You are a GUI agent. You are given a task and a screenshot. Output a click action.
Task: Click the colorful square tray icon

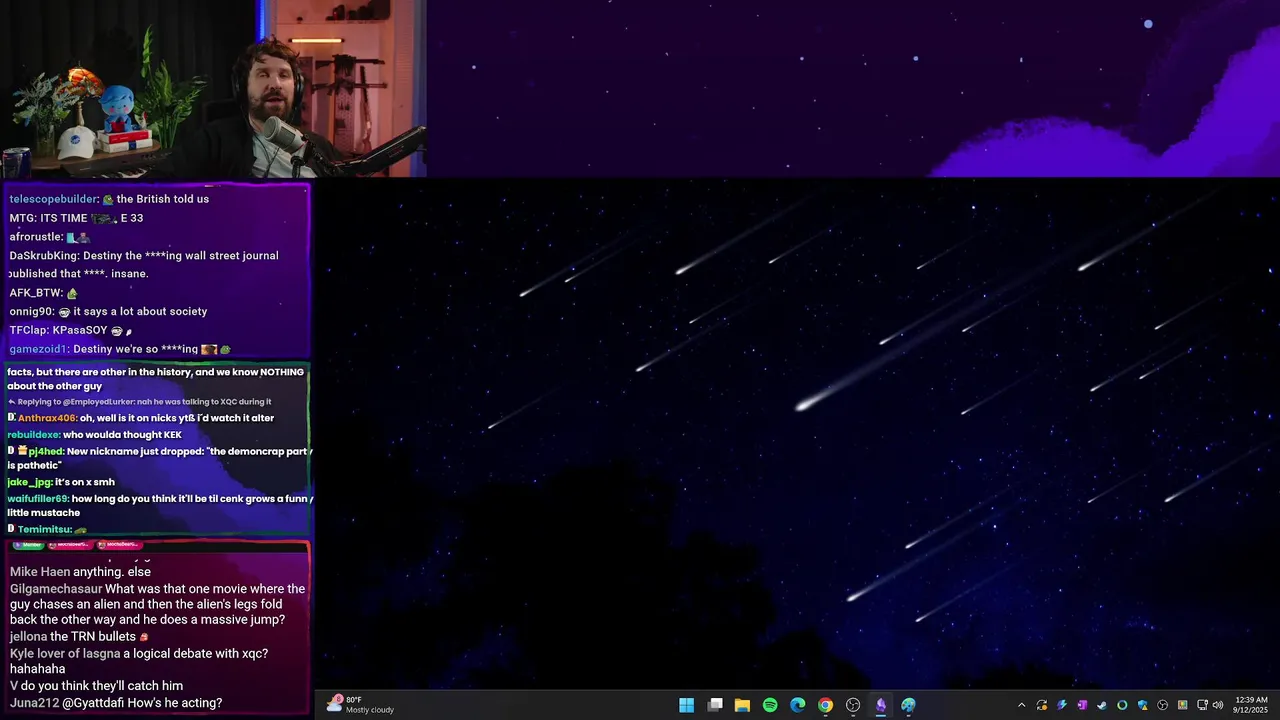click(1183, 705)
